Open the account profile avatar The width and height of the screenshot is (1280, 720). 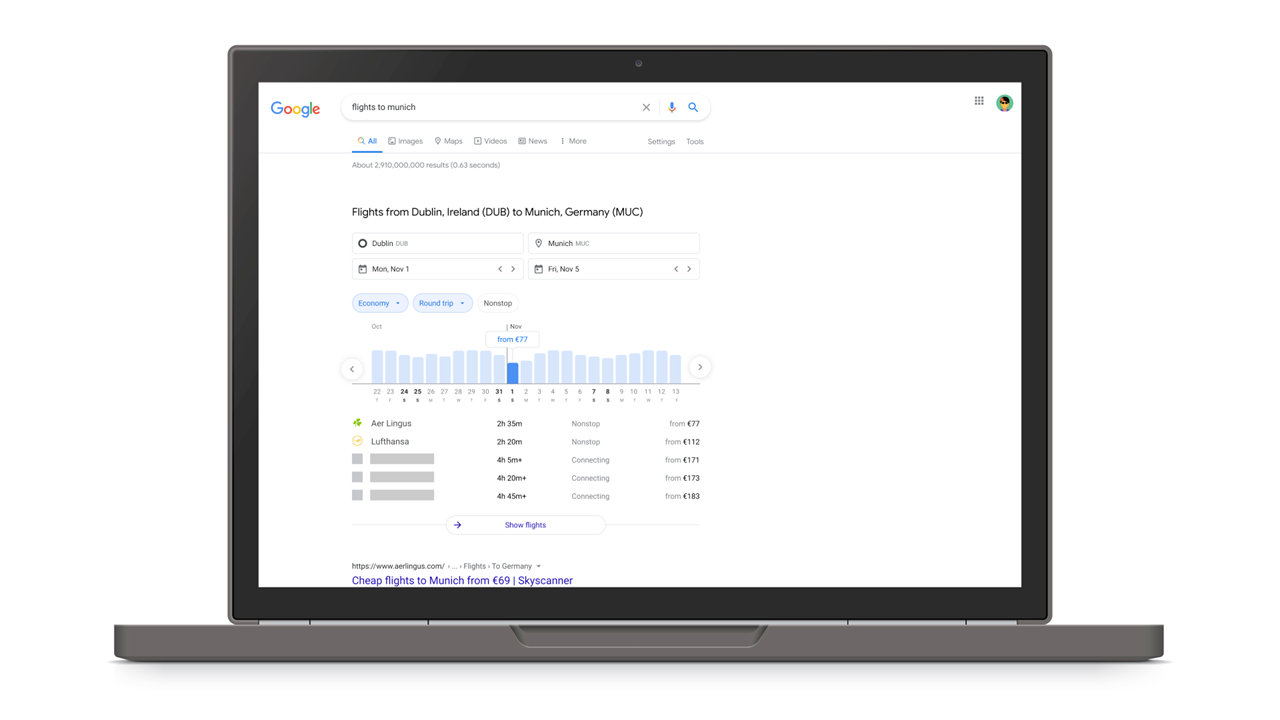(x=1004, y=103)
